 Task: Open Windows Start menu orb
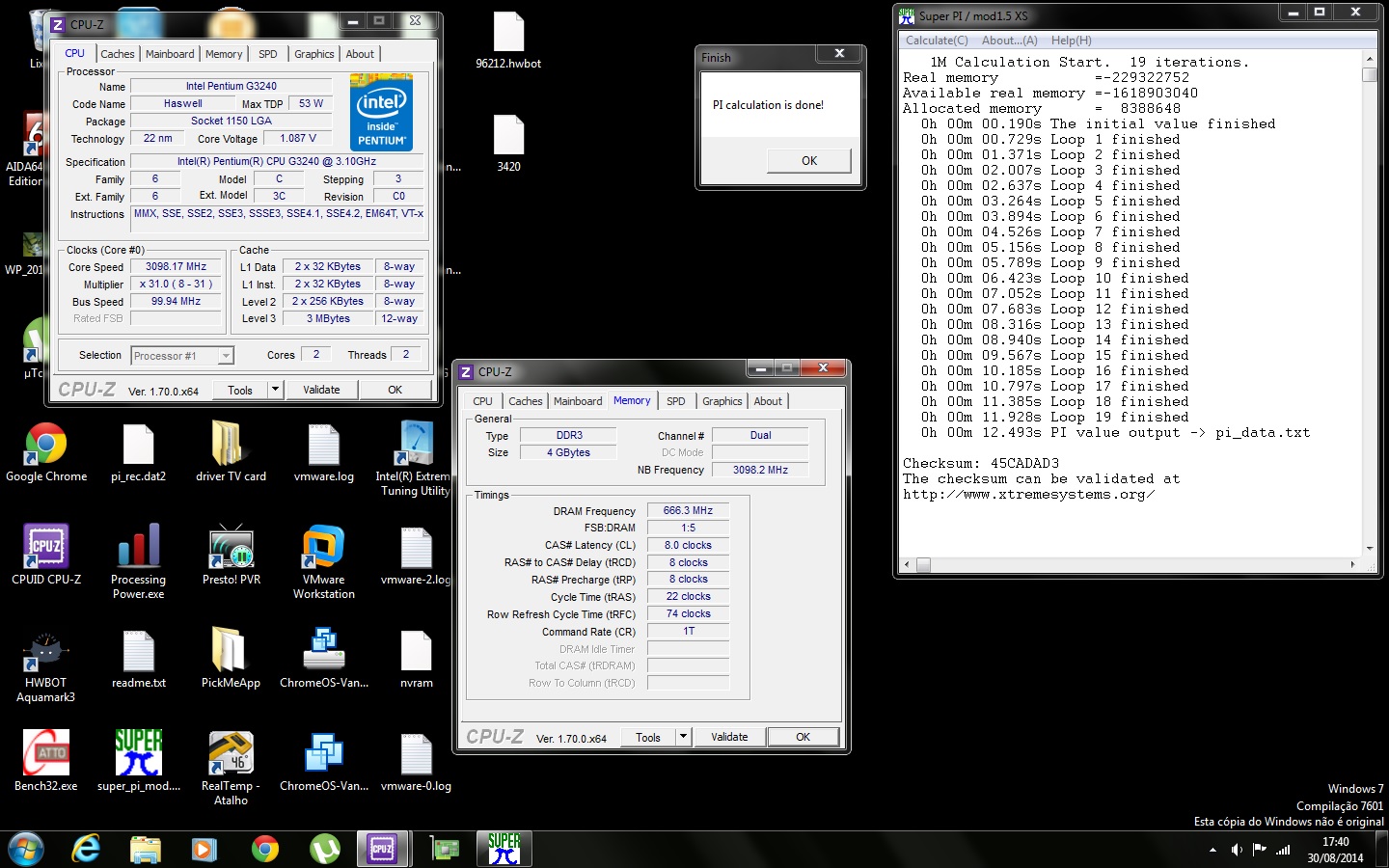tap(26, 849)
